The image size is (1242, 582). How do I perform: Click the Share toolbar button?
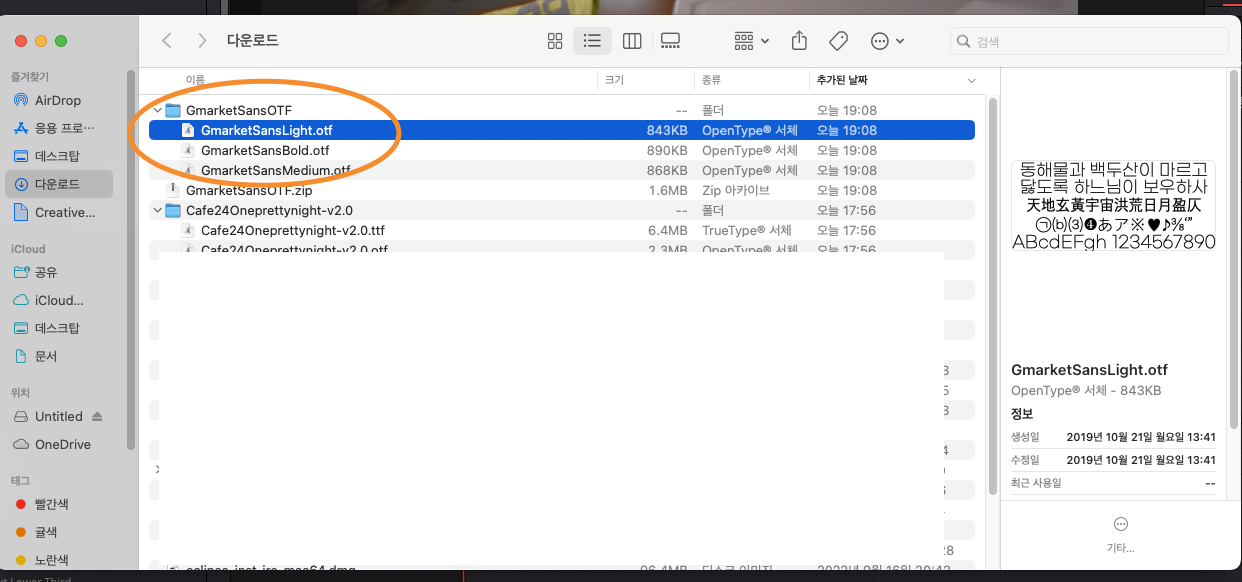click(799, 41)
